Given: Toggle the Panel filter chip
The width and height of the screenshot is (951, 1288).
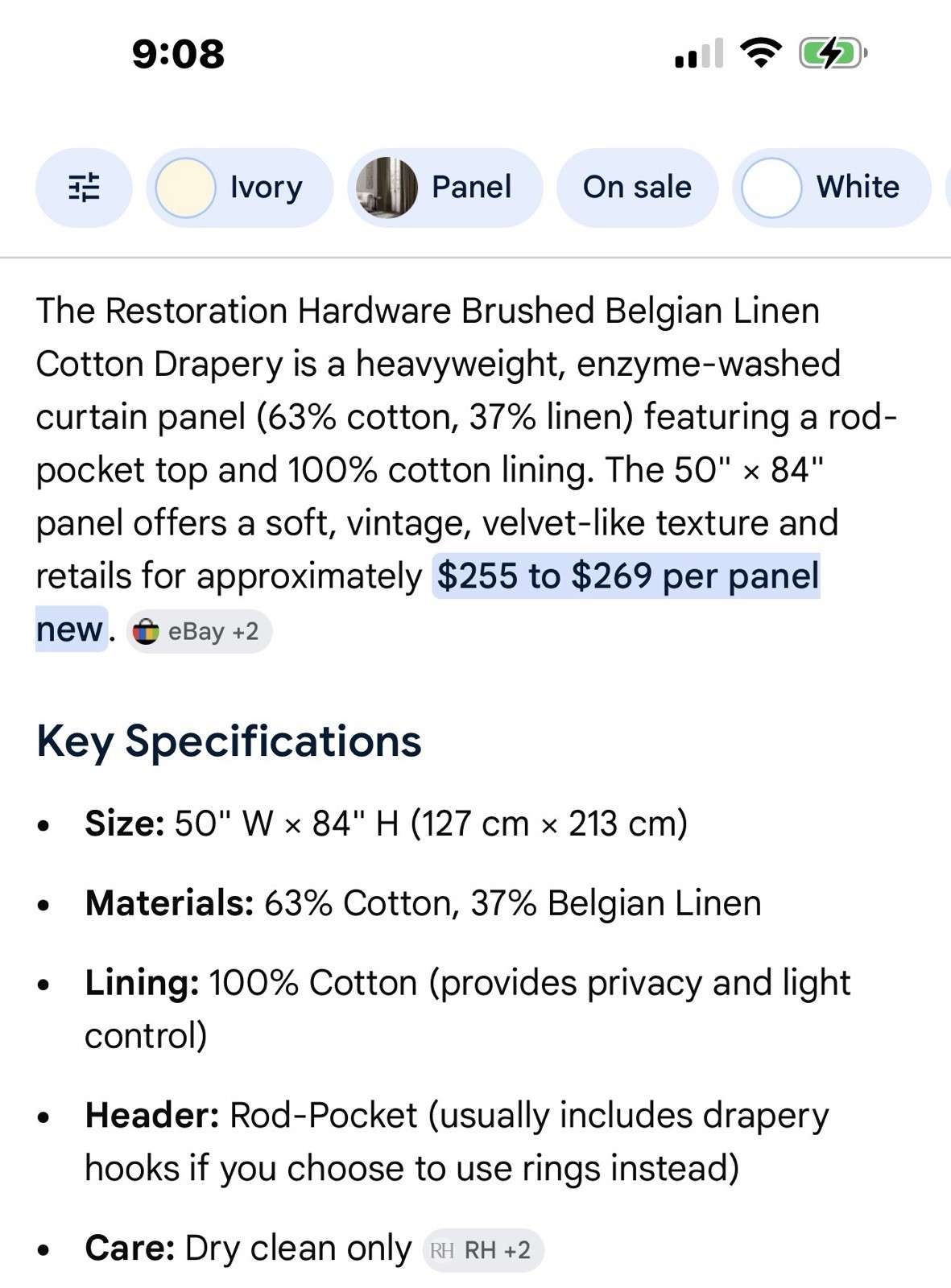Looking at the screenshot, I should coord(445,187).
